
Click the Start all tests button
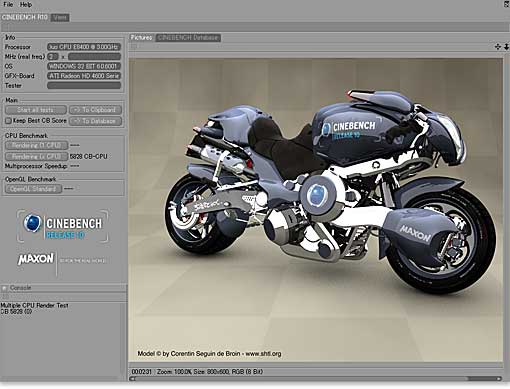36,110
